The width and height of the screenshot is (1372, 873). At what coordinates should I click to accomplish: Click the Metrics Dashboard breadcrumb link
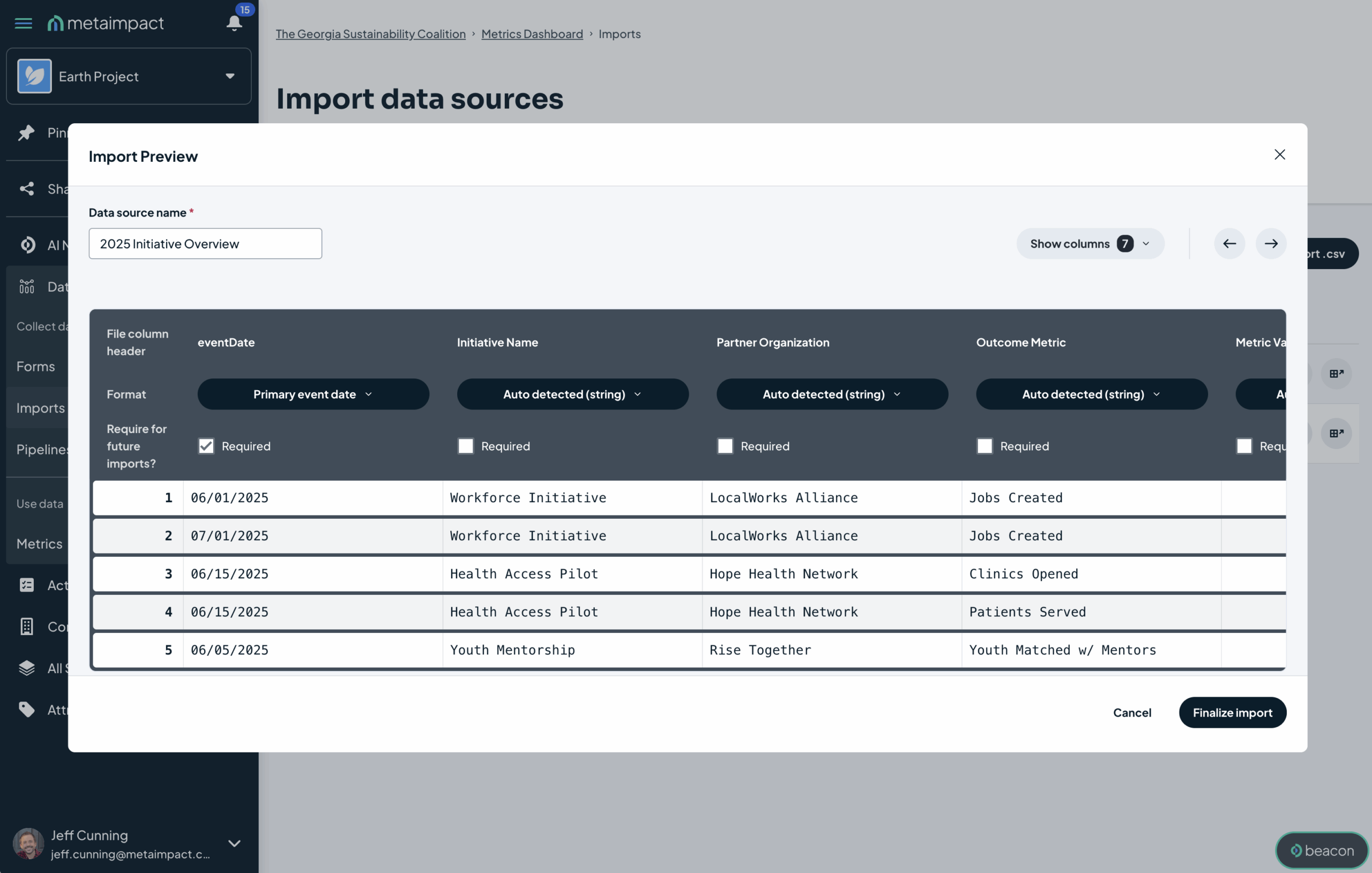pos(532,34)
